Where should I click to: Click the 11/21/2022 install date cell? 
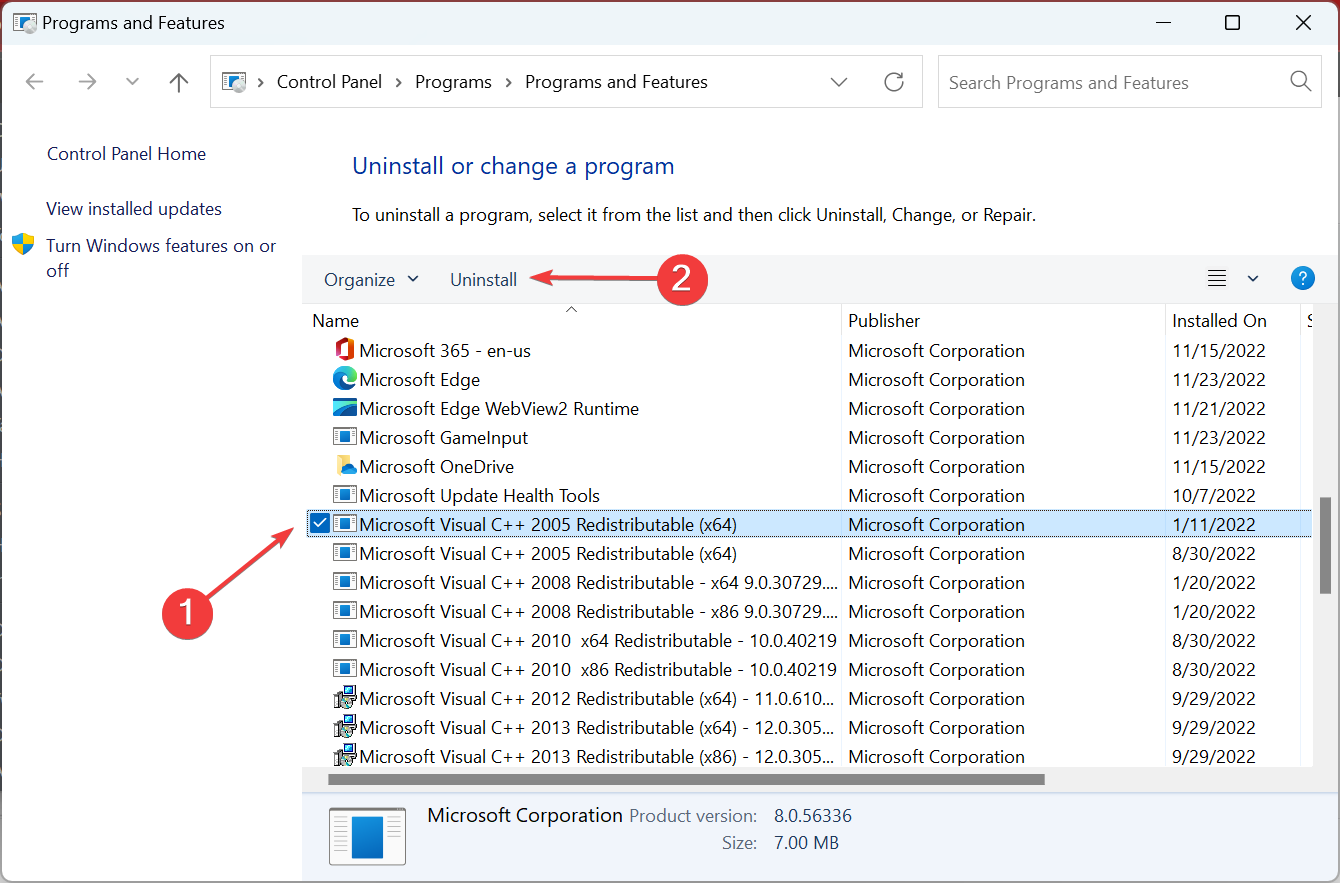[1219, 409]
